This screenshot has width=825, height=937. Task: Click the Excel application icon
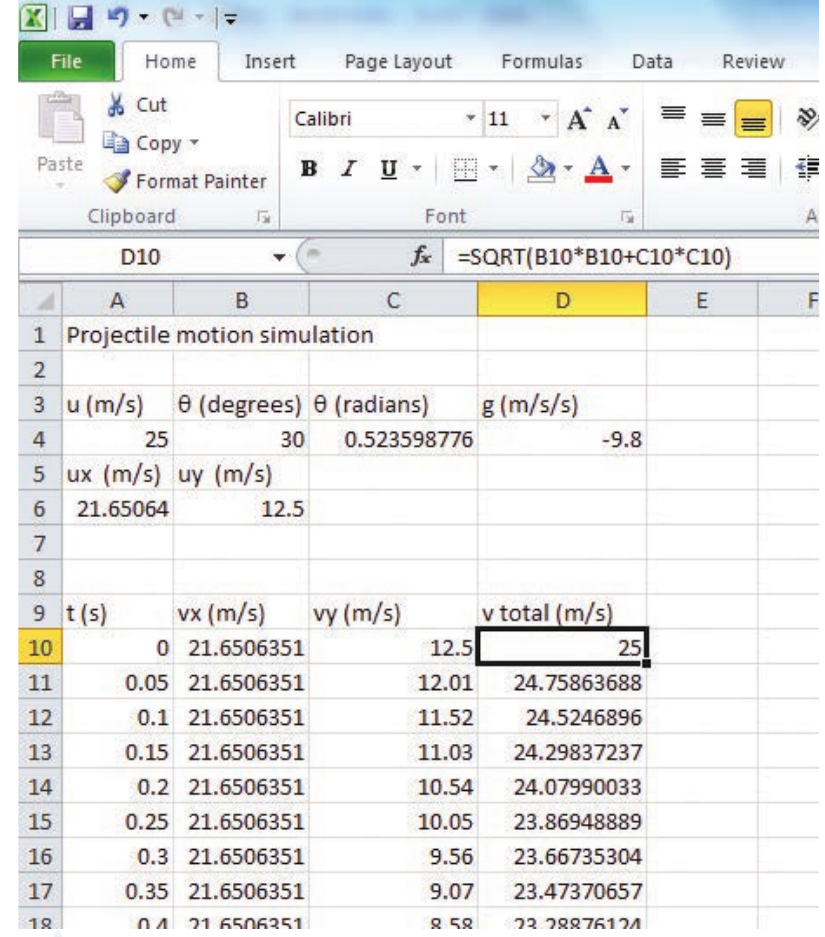pos(33,17)
